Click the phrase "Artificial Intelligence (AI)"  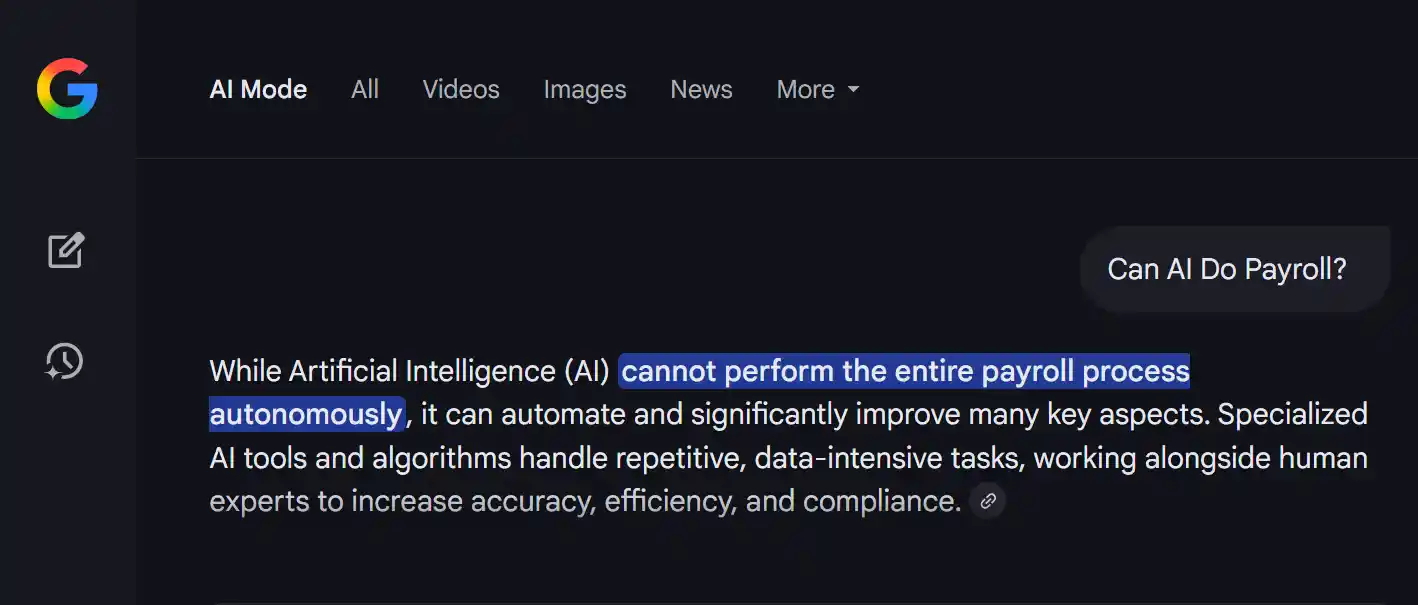[x=449, y=371]
